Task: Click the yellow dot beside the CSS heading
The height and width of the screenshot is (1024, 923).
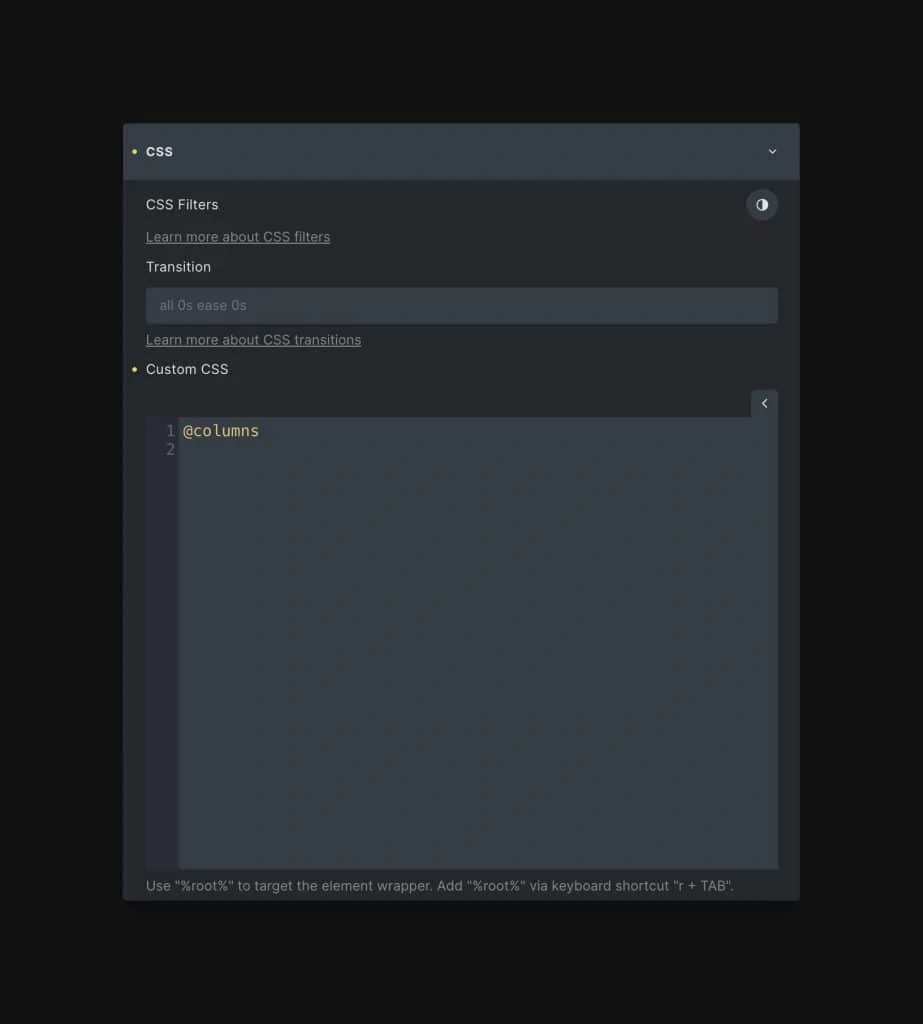Action: point(135,152)
